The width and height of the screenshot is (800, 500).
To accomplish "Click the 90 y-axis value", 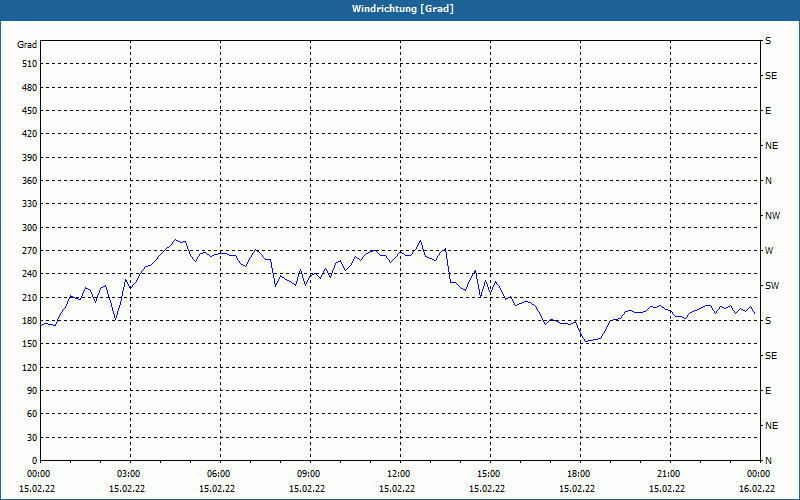I will click(32, 391).
